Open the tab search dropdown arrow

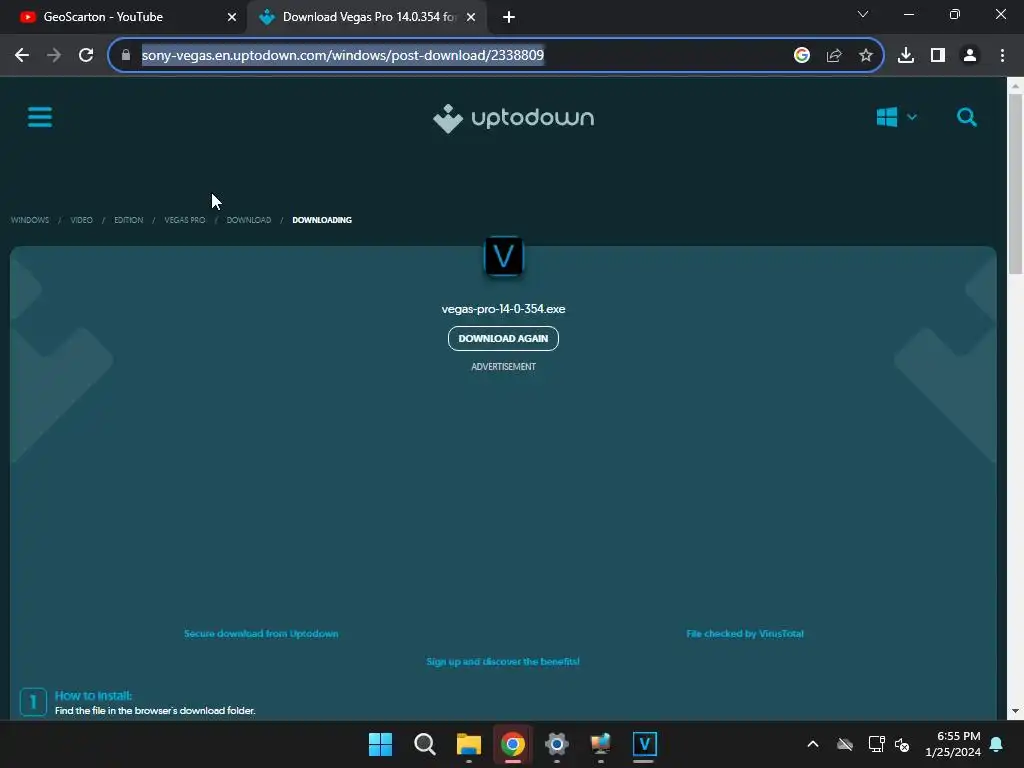pos(863,14)
